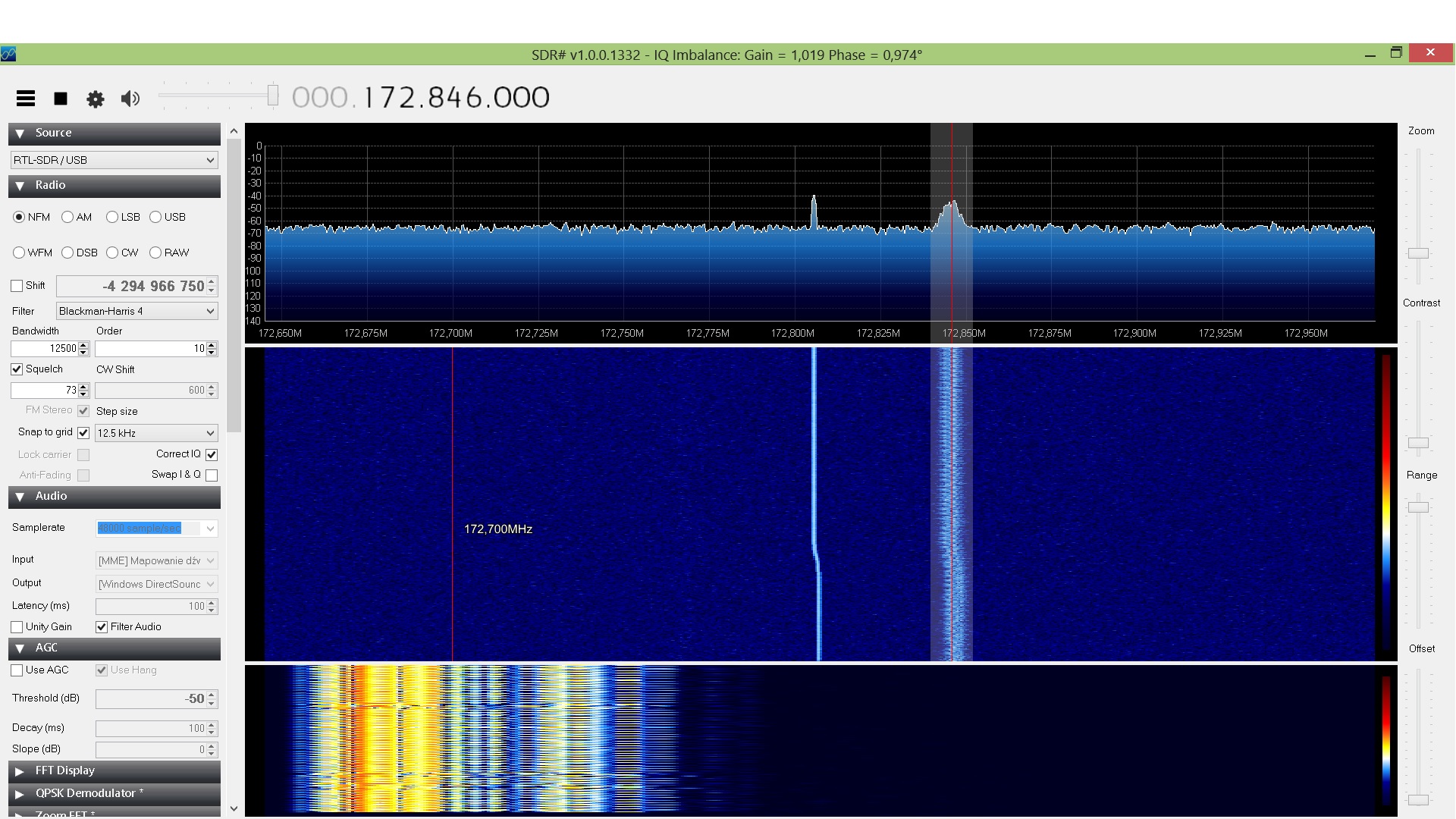Open the Samplerate dropdown
Screen dimensions: 1456x819
pos(157,529)
